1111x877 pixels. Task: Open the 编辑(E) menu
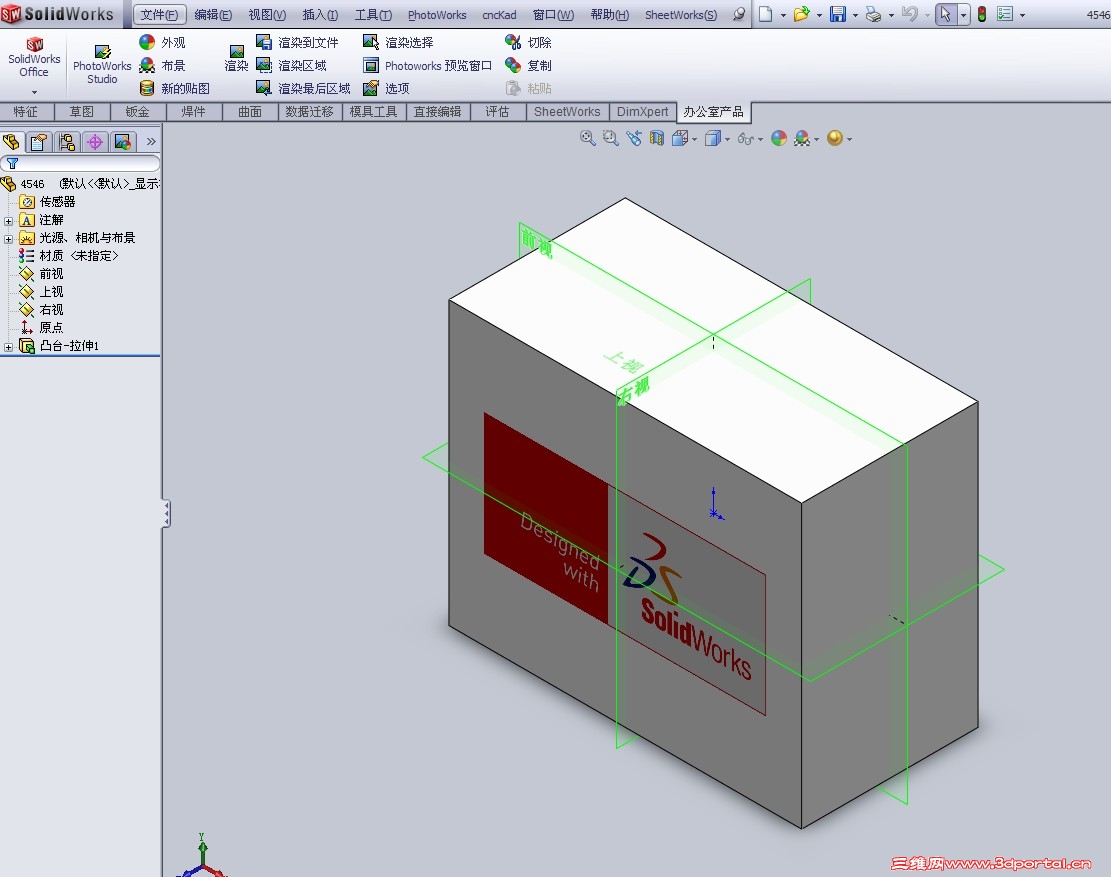[213, 14]
